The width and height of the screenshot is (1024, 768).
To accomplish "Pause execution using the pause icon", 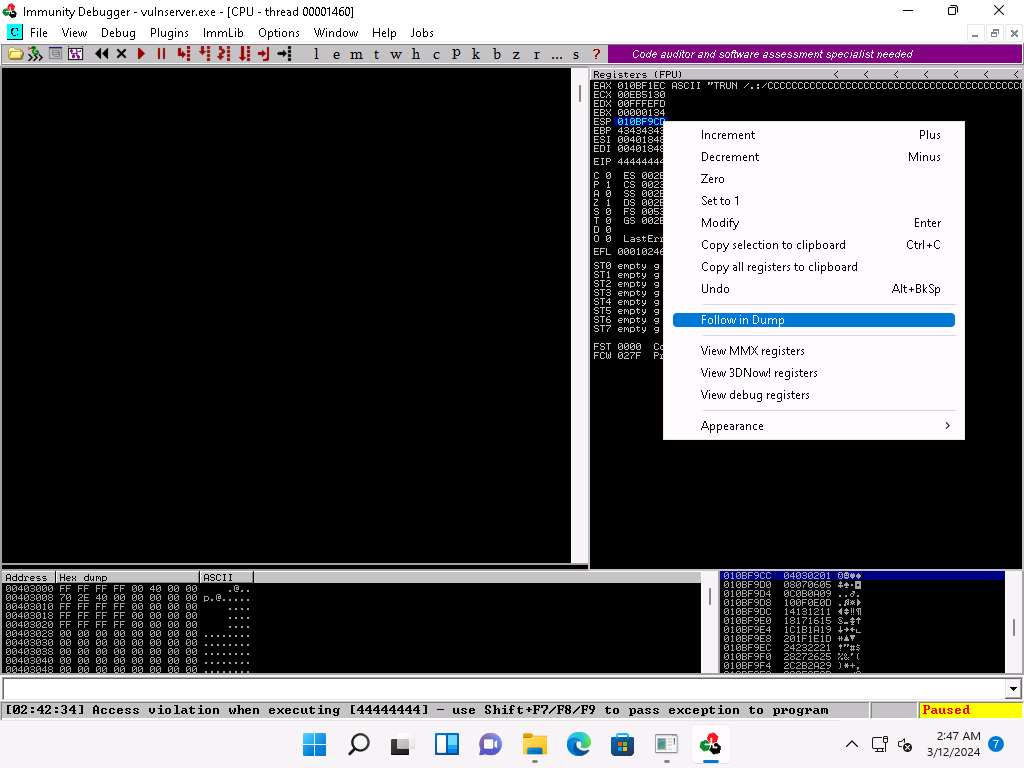I will pyautogui.click(x=161, y=54).
